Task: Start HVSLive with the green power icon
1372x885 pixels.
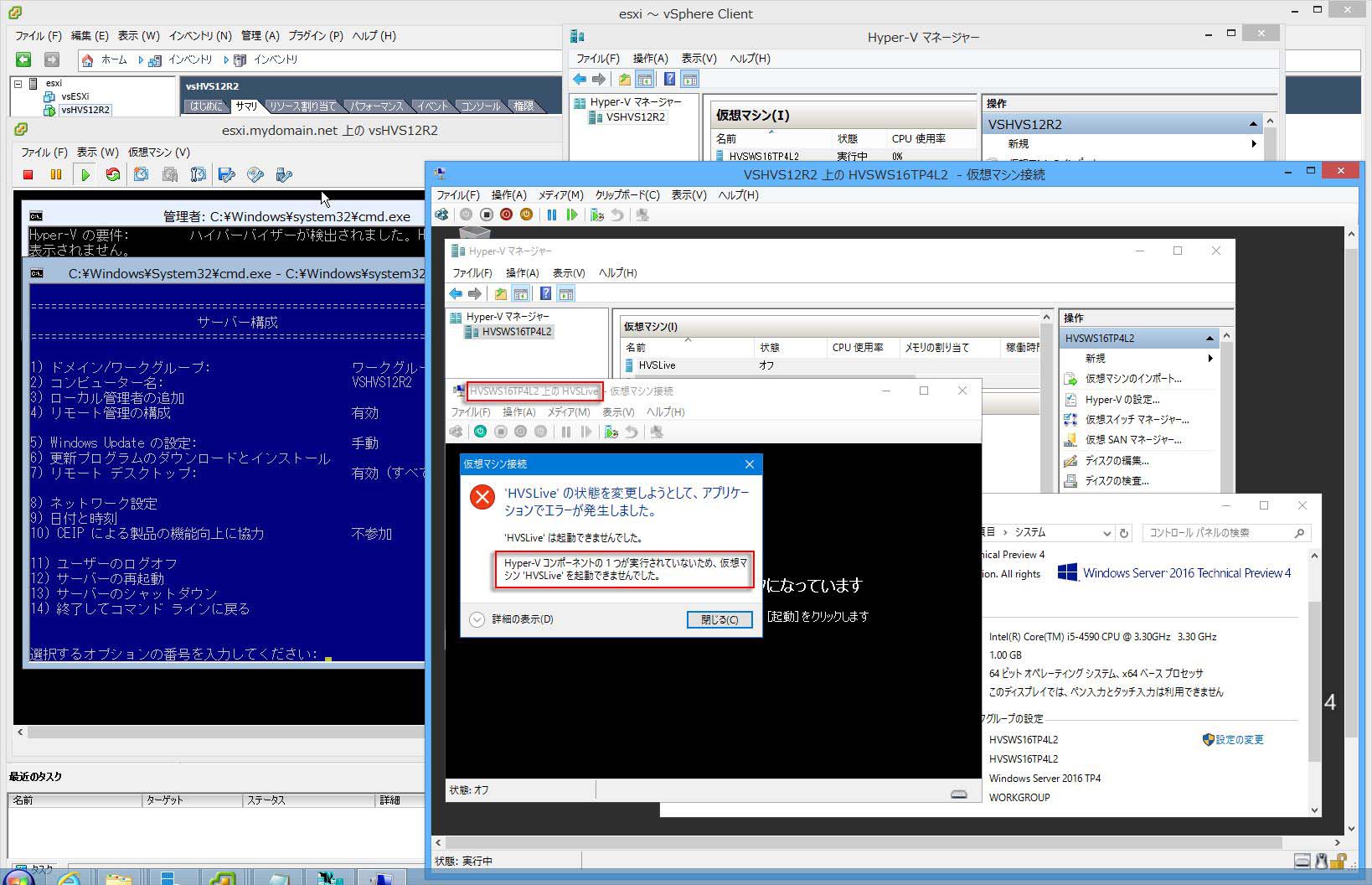Action: pos(480,432)
